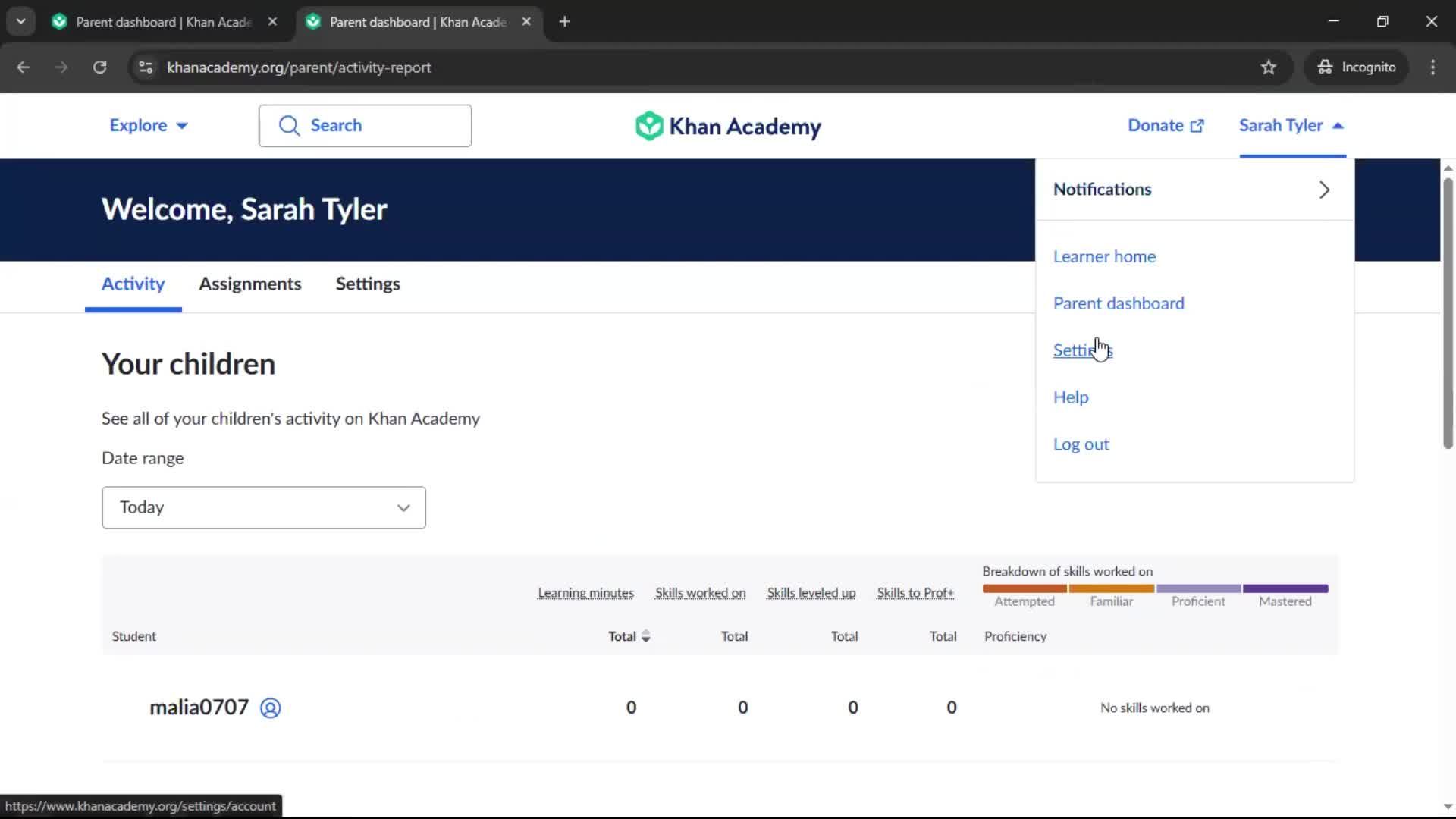Click into the Search field

point(365,126)
